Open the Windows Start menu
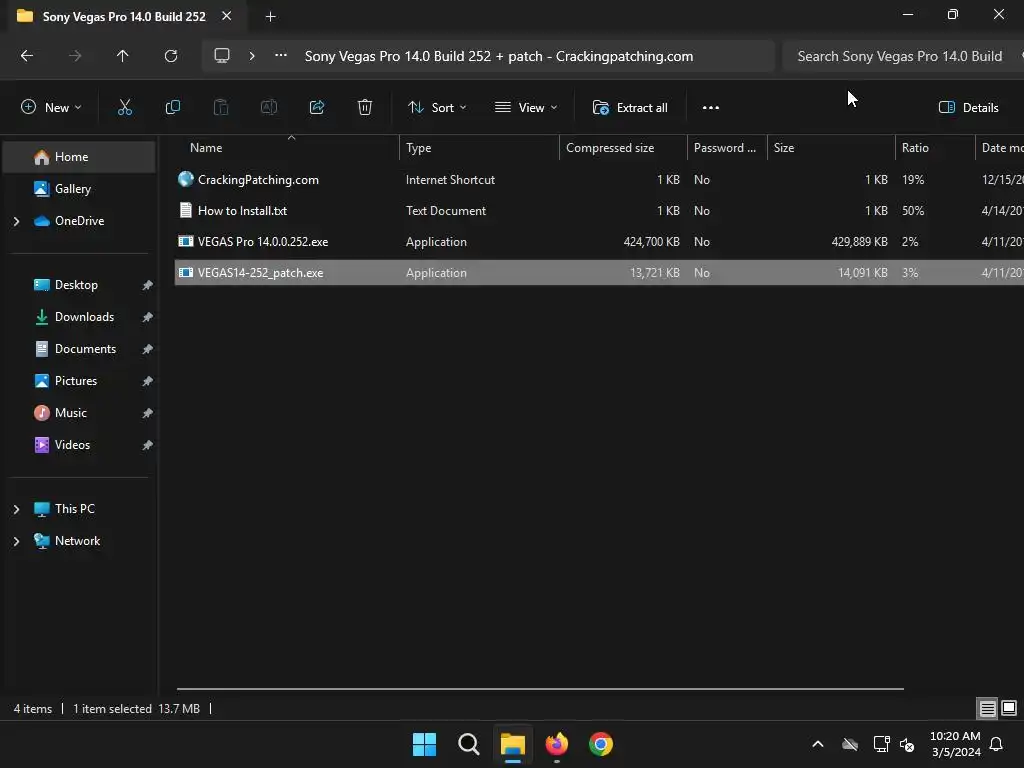The image size is (1024, 768). (424, 744)
